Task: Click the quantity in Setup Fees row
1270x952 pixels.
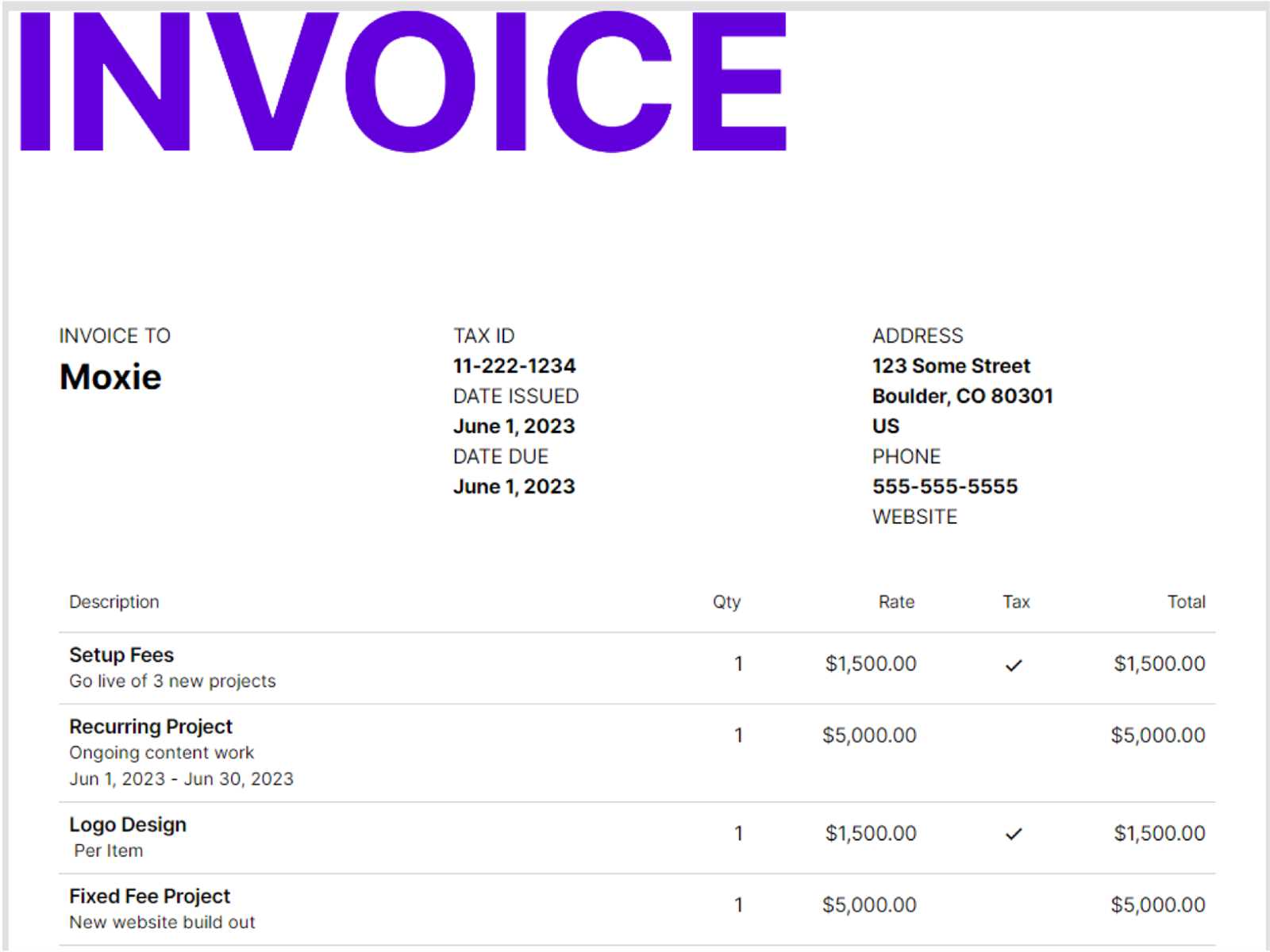Action: [x=739, y=664]
